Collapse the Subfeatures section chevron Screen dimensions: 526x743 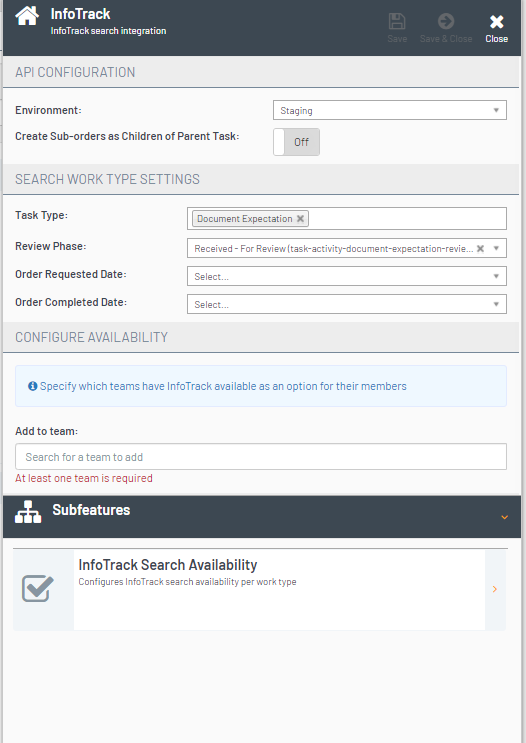(504, 517)
